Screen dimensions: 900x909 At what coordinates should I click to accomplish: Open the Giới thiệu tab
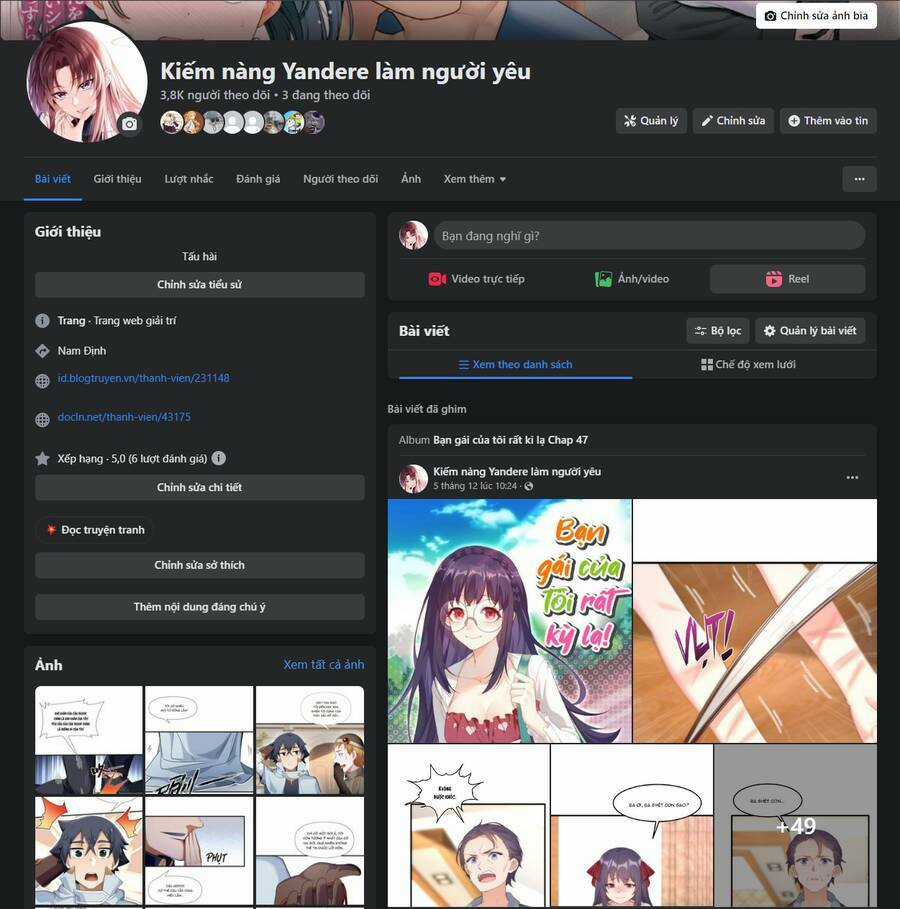(x=117, y=179)
